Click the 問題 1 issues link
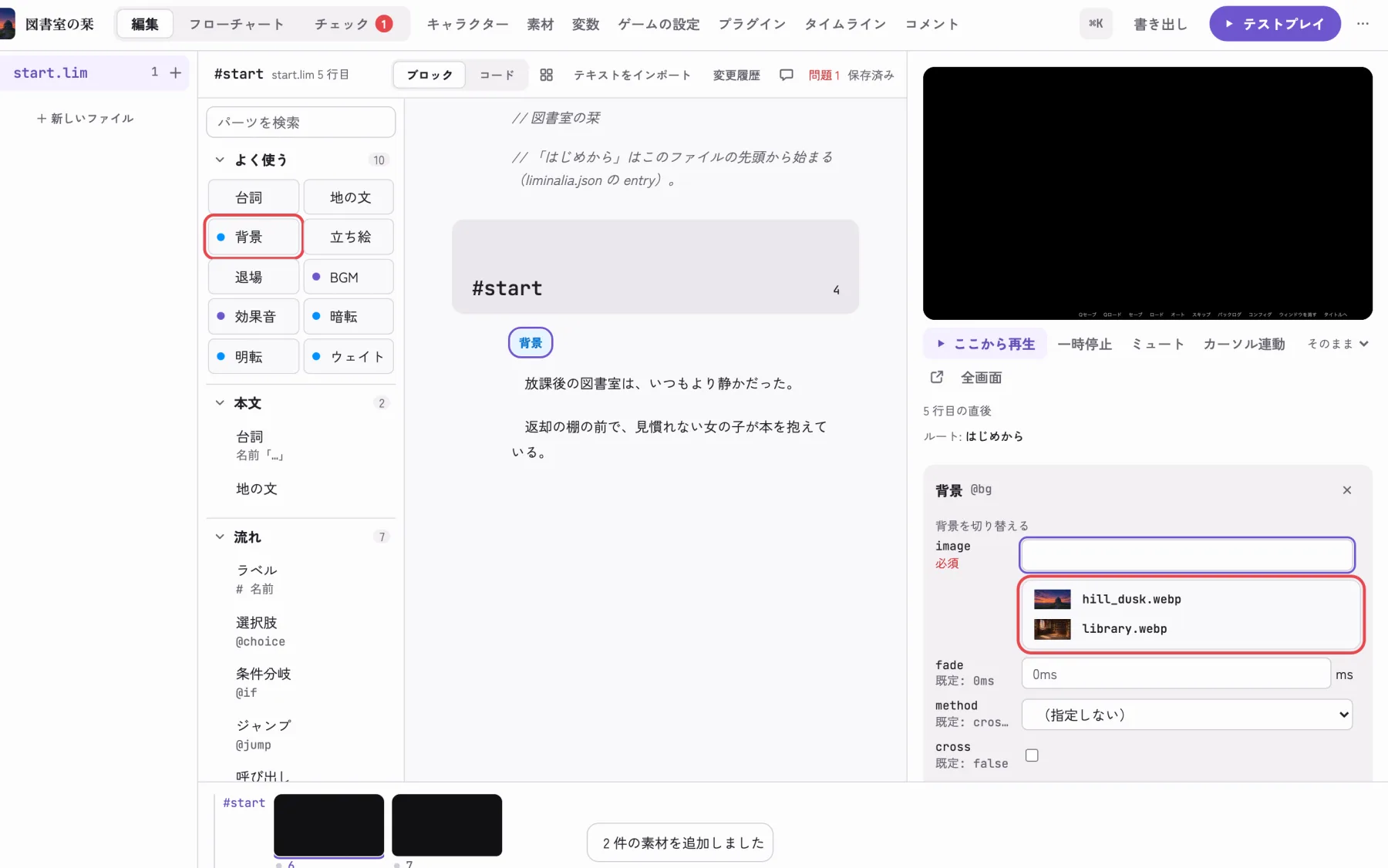Image resolution: width=1388 pixels, height=868 pixels. pyautogui.click(x=824, y=75)
